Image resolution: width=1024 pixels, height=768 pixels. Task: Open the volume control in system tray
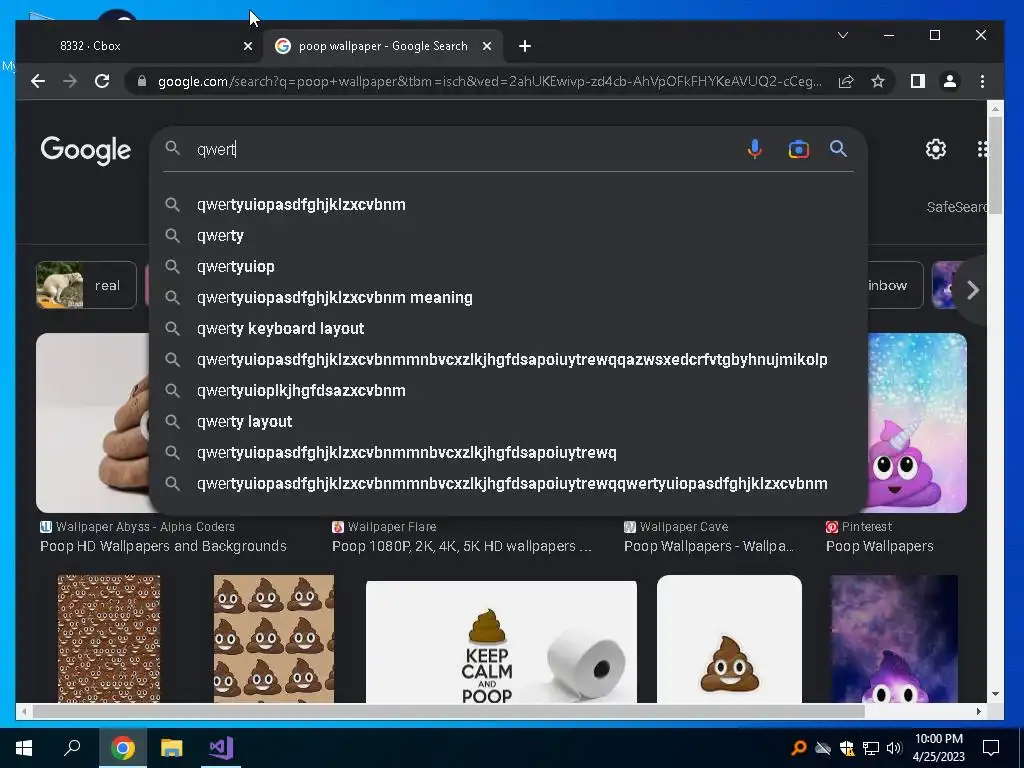[894, 748]
